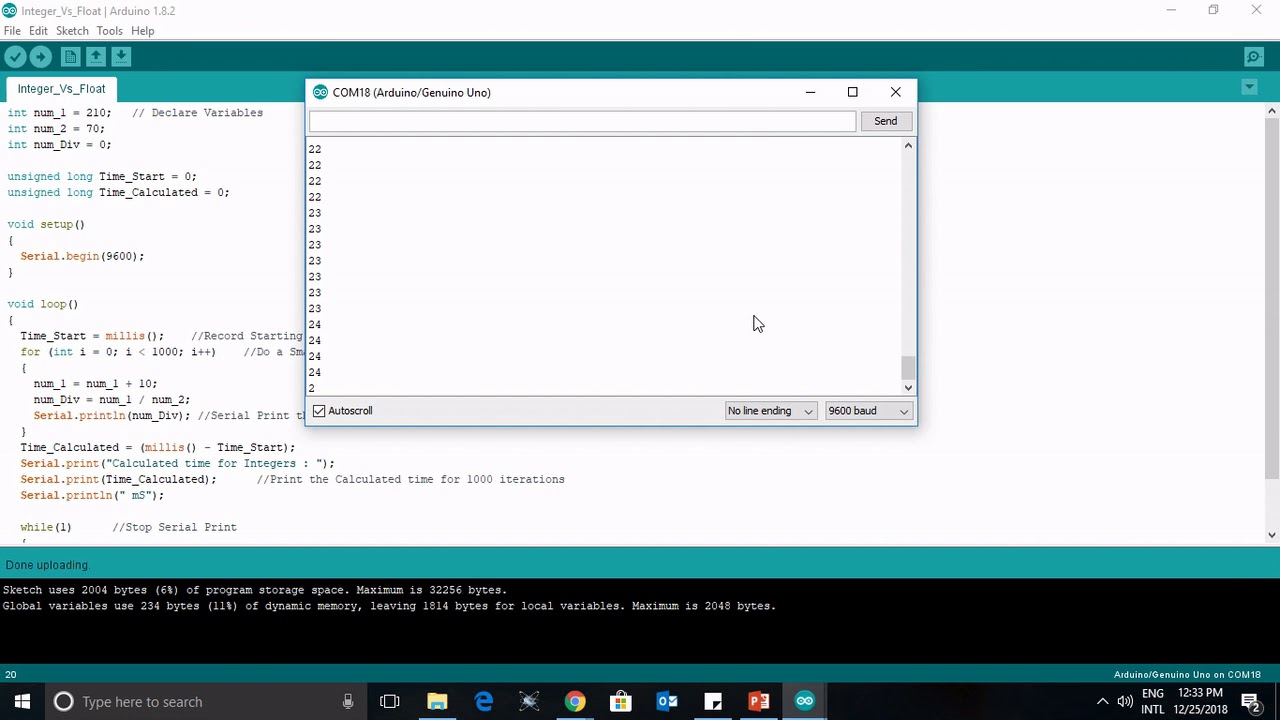This screenshot has width=1280, height=720.
Task: Select the Integer_Vs_Float tab
Action: click(x=61, y=89)
